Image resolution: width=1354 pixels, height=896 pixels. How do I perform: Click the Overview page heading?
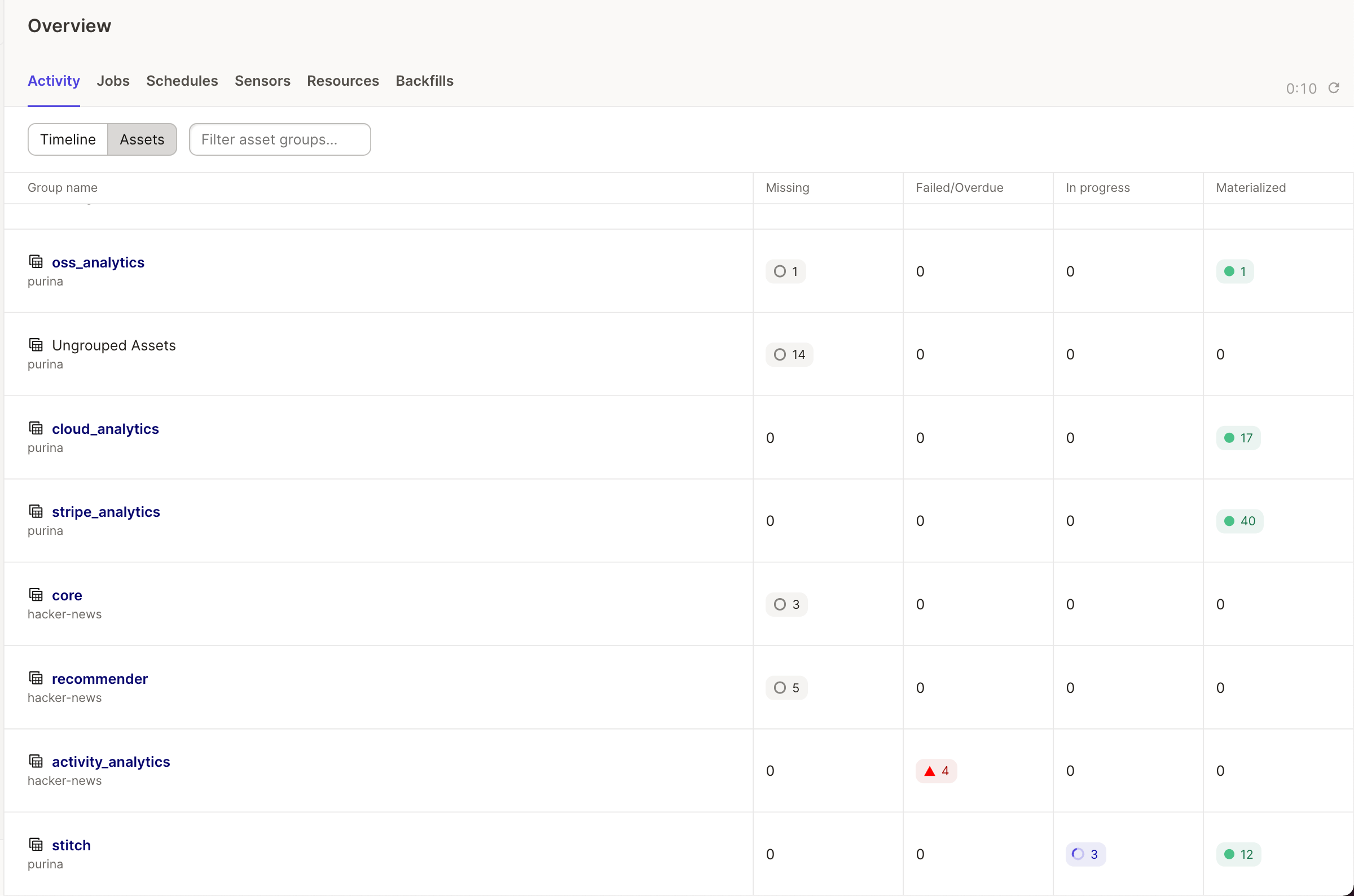(x=69, y=26)
